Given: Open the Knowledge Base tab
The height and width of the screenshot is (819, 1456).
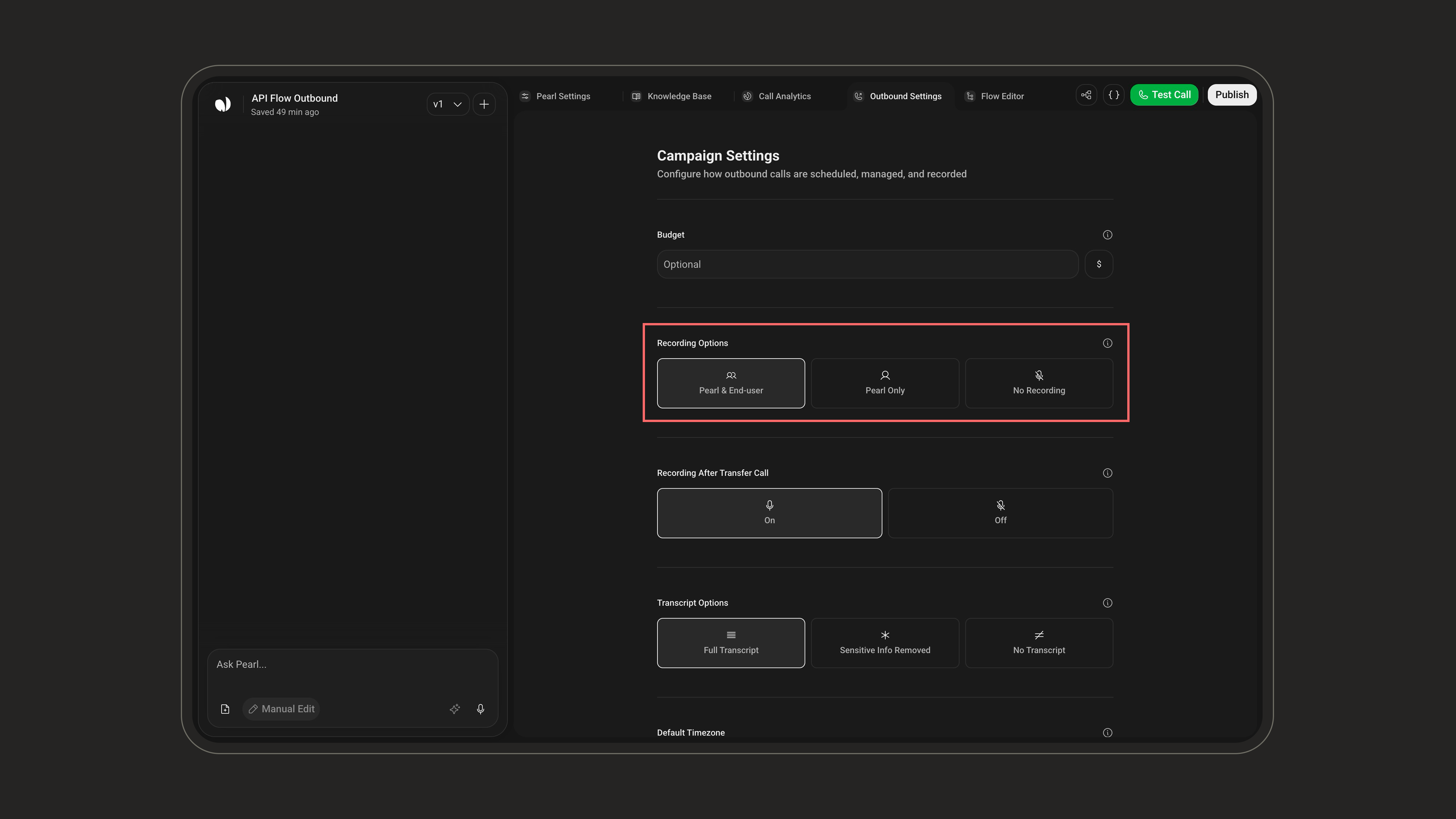Looking at the screenshot, I should (x=671, y=96).
